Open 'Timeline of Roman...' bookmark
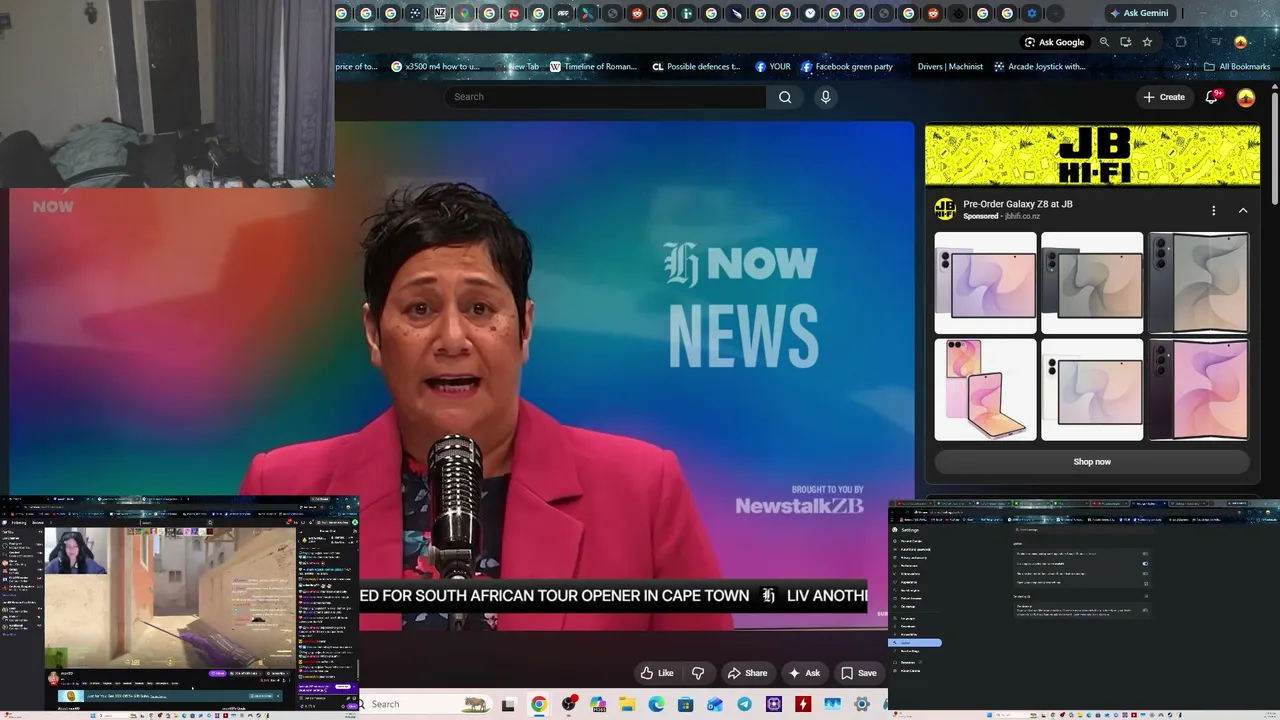 [593, 67]
